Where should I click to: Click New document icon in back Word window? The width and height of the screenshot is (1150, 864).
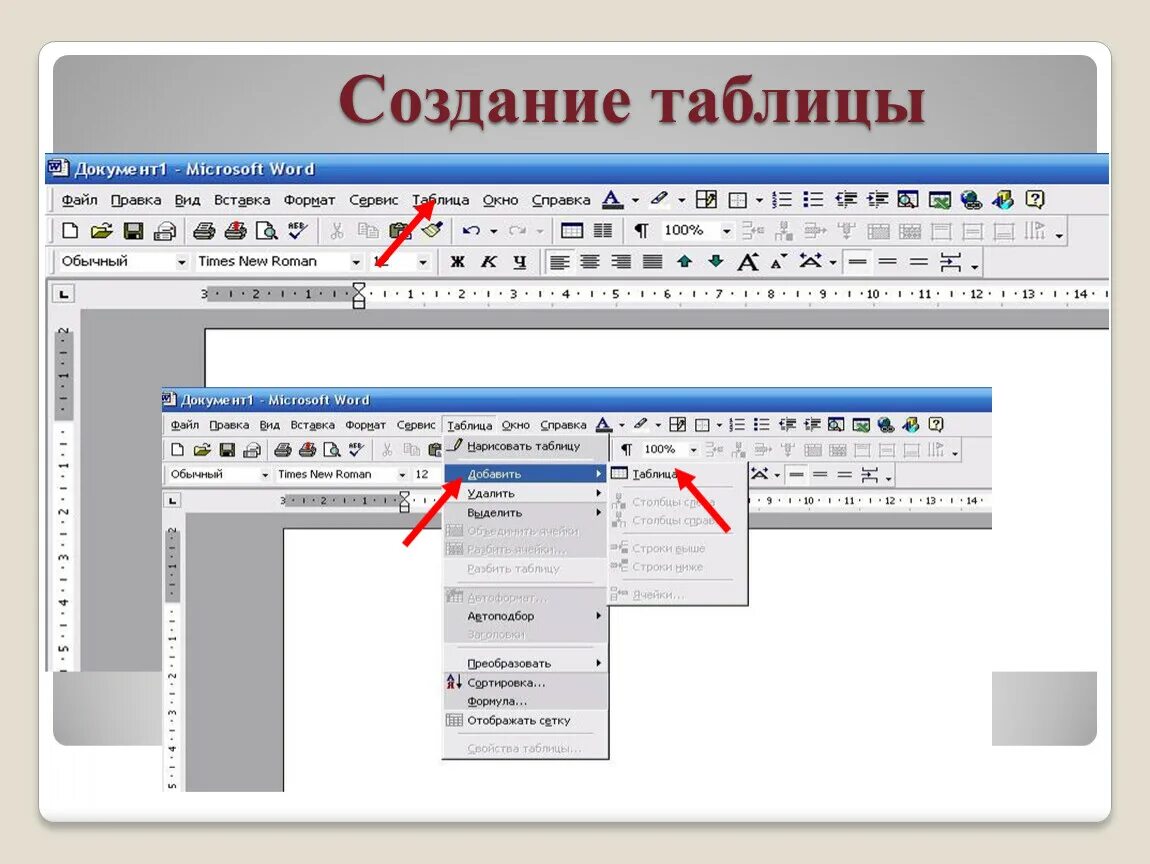point(70,231)
